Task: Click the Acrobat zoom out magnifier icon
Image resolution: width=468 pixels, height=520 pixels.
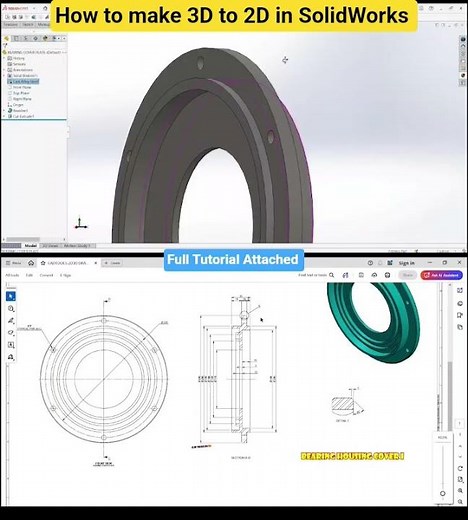Action: pyautogui.click(x=460, y=502)
